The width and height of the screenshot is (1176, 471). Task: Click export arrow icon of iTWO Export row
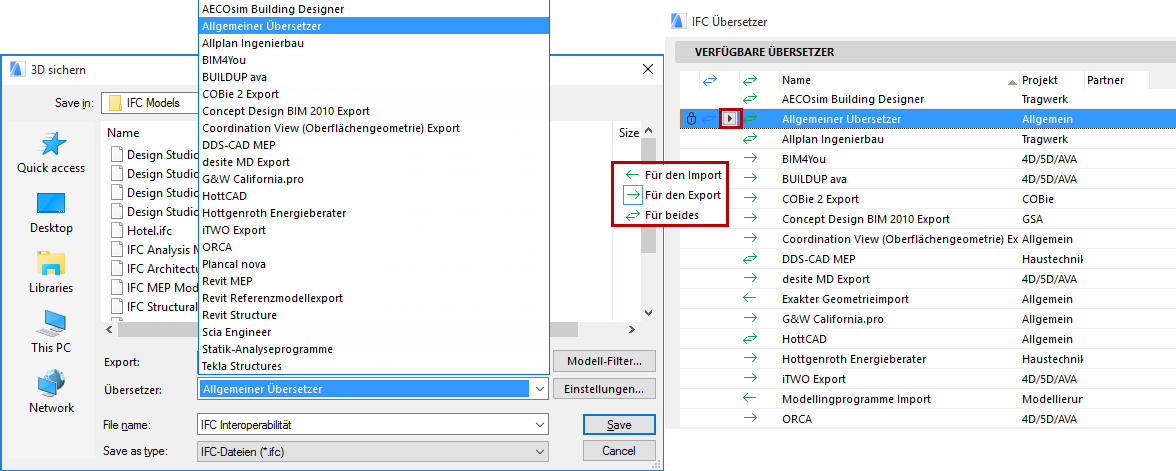pyautogui.click(x=749, y=379)
